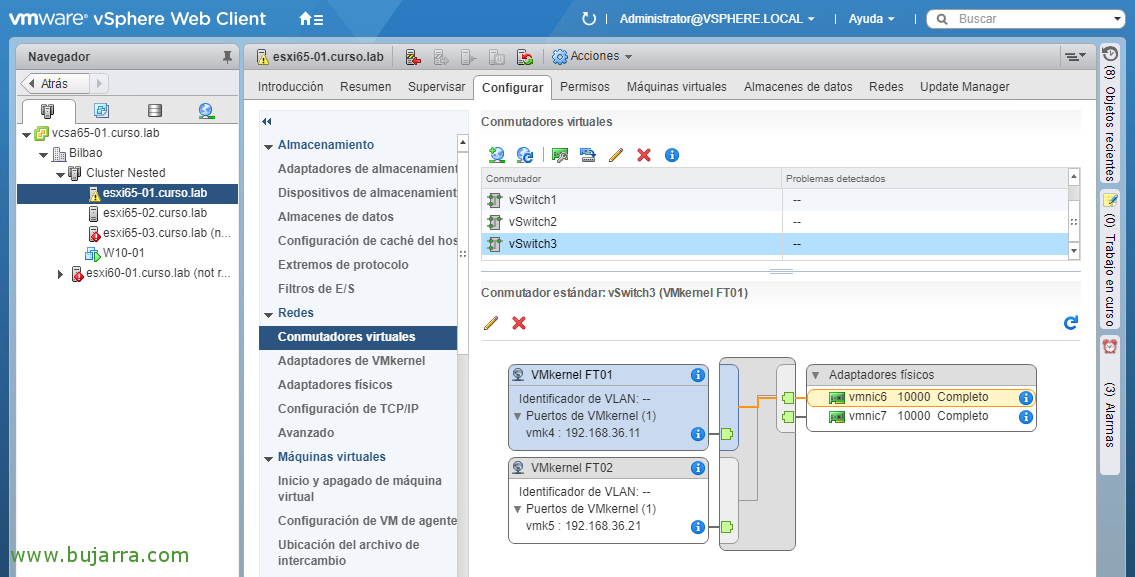Click migrate VMkernel adapter icon

588,155
